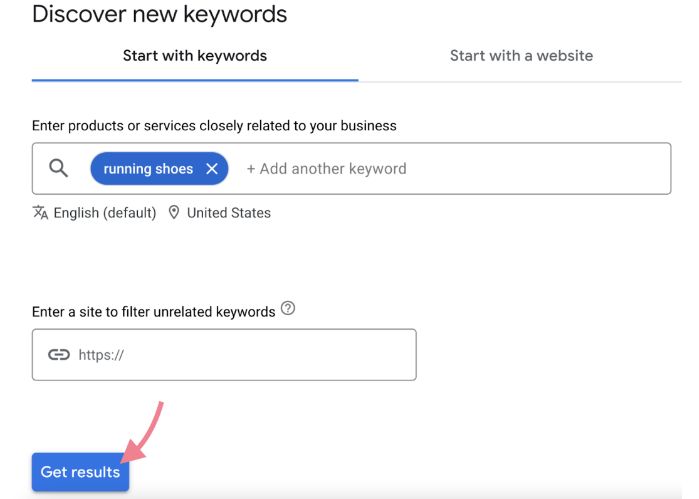Switch to Start with keywords tab
The image size is (699, 499).
[x=195, y=56]
